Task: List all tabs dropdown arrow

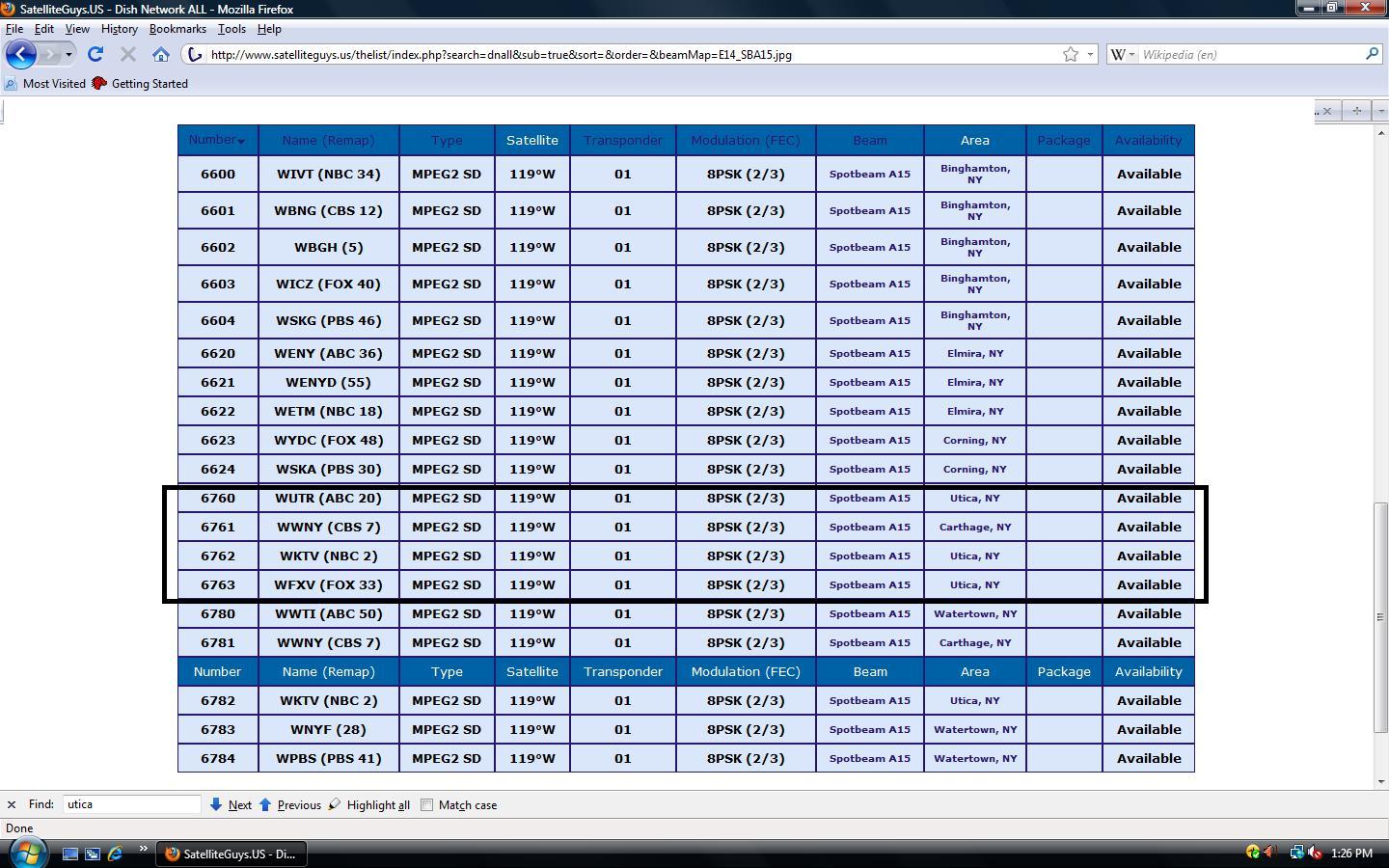Action: point(1379,111)
